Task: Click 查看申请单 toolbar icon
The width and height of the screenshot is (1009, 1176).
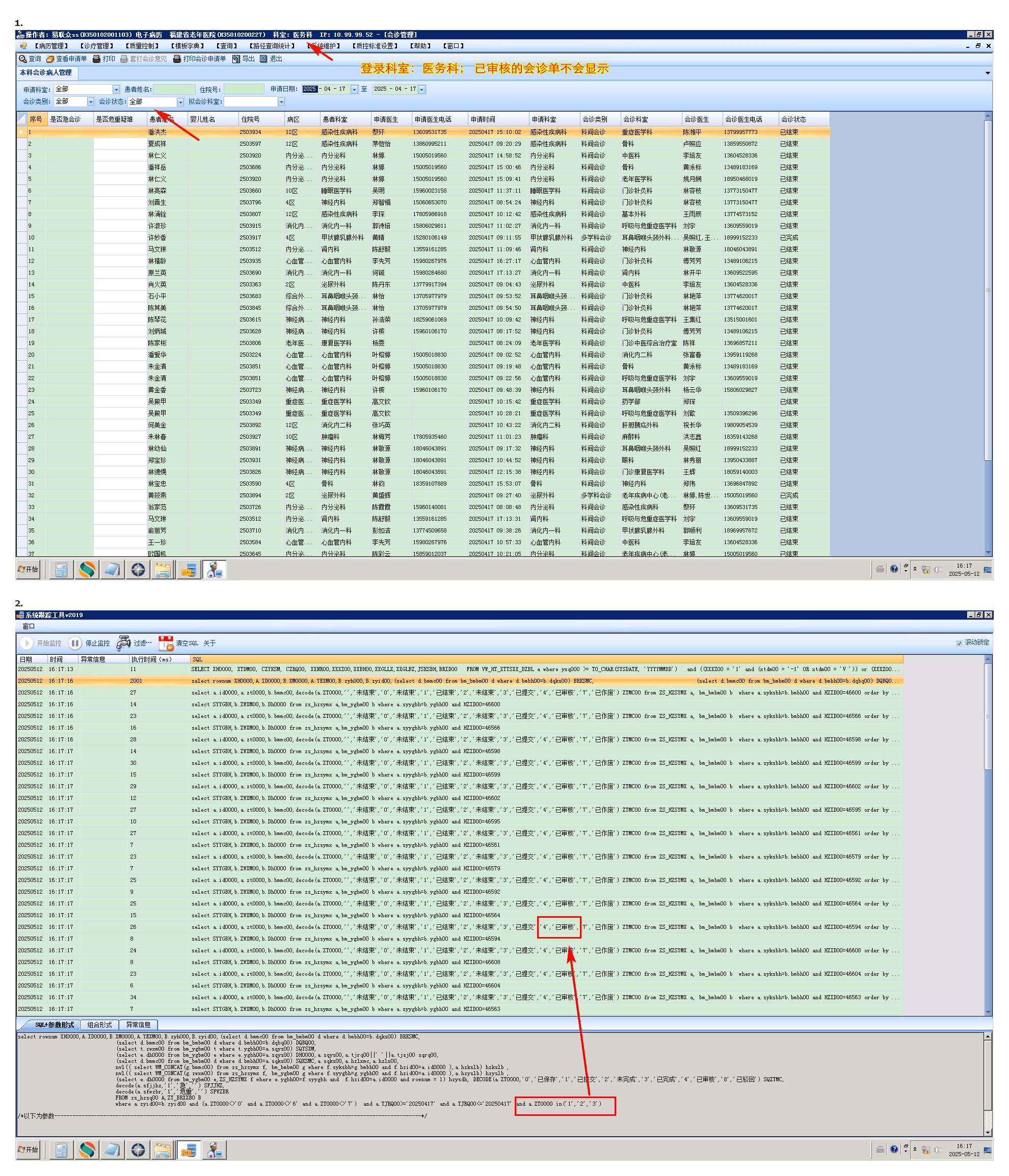Action: [x=50, y=59]
